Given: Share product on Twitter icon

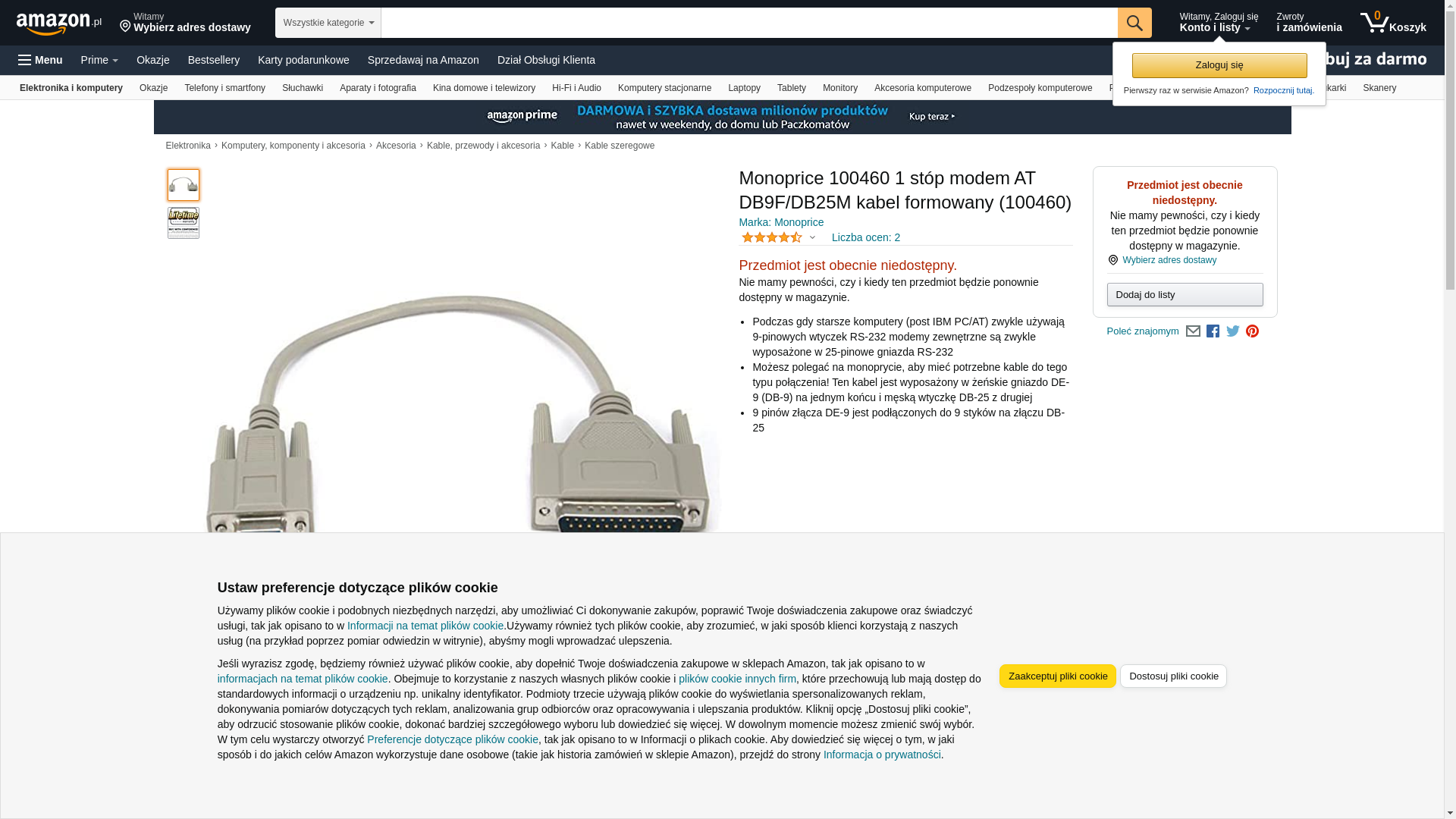Looking at the screenshot, I should pos(1233,331).
